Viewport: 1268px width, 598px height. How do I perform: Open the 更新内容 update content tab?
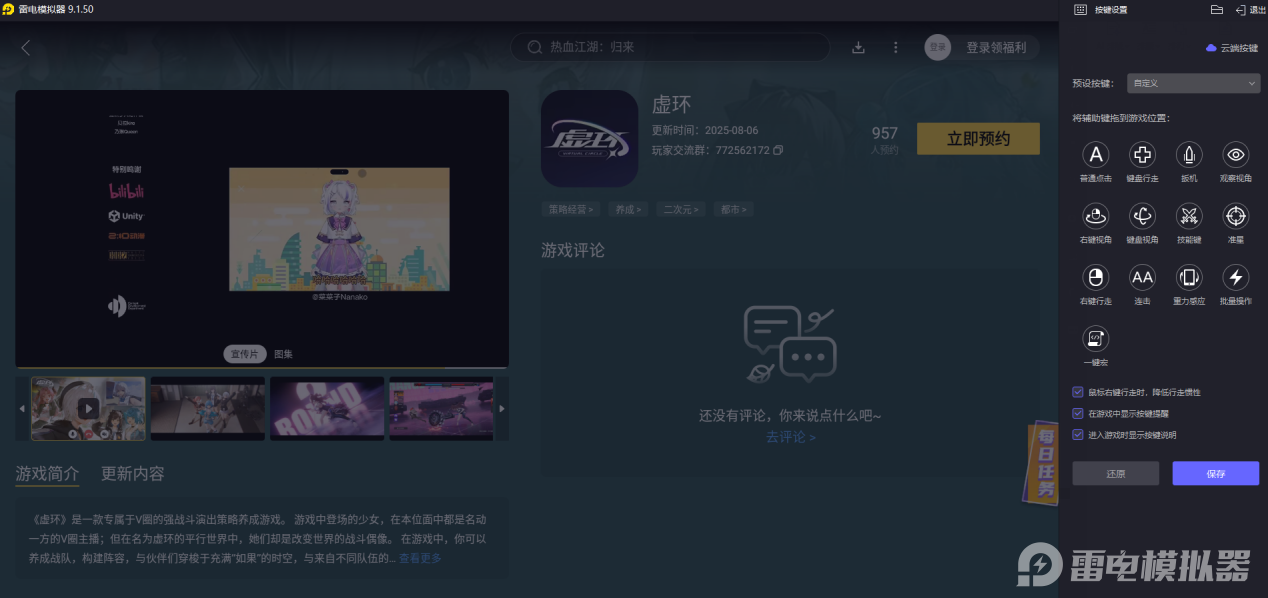pos(131,474)
